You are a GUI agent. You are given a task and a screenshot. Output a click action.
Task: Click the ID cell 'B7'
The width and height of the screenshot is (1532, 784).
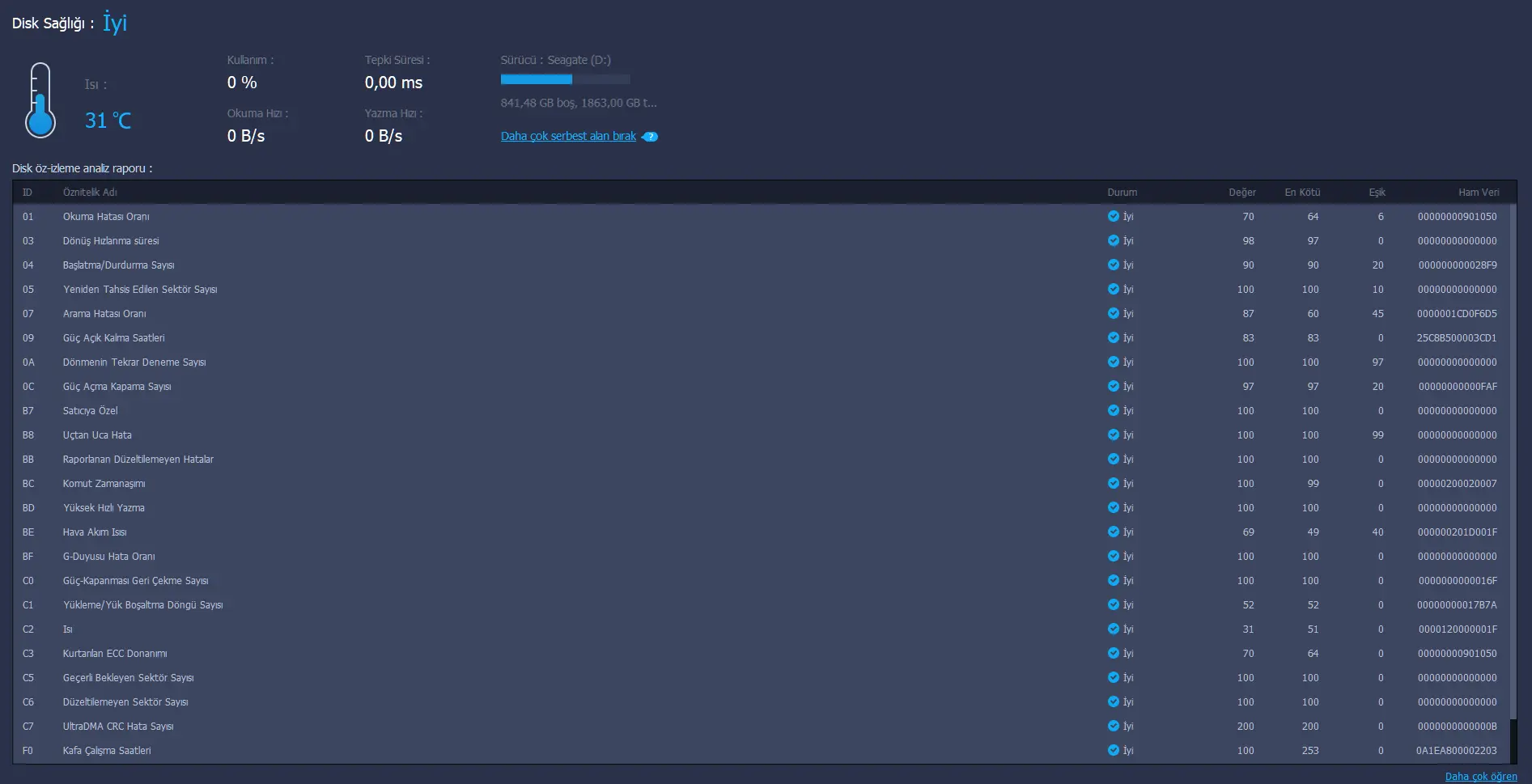coord(28,411)
